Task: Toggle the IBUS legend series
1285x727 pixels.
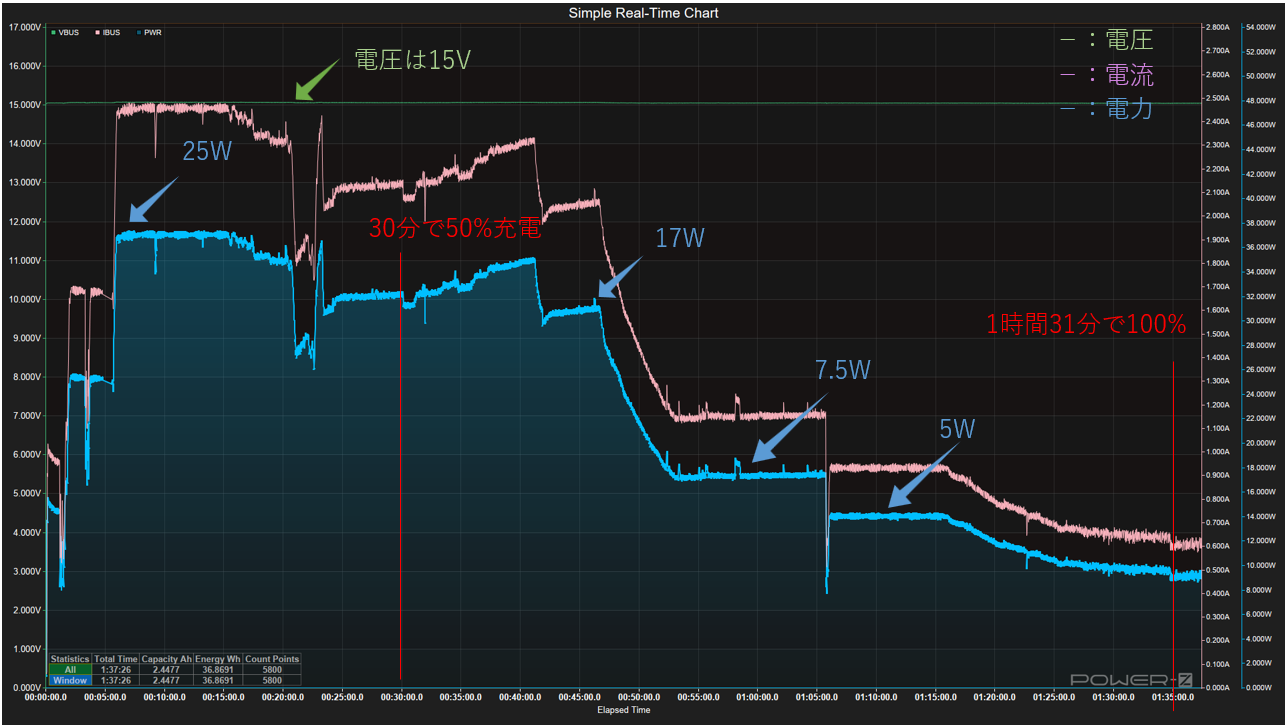Action: pos(108,33)
